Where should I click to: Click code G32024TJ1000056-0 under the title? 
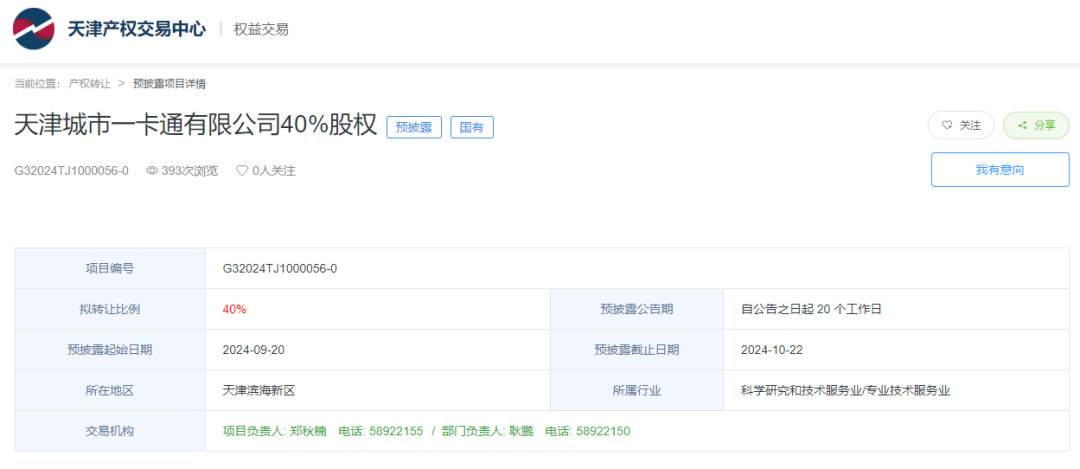[x=72, y=171]
